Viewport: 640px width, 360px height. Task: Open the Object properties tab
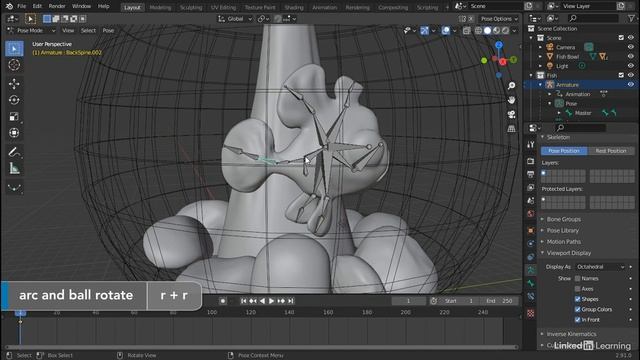point(531,230)
